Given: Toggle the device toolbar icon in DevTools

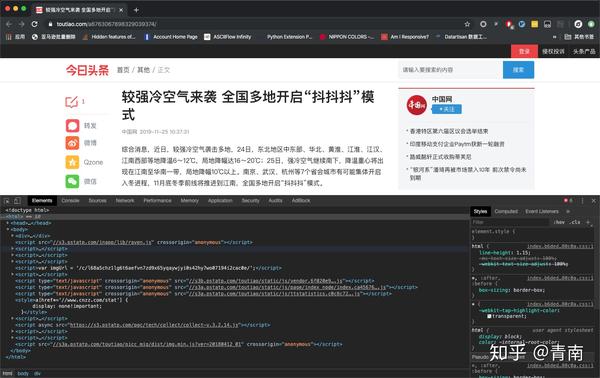Looking at the screenshot, I should (x=17, y=200).
